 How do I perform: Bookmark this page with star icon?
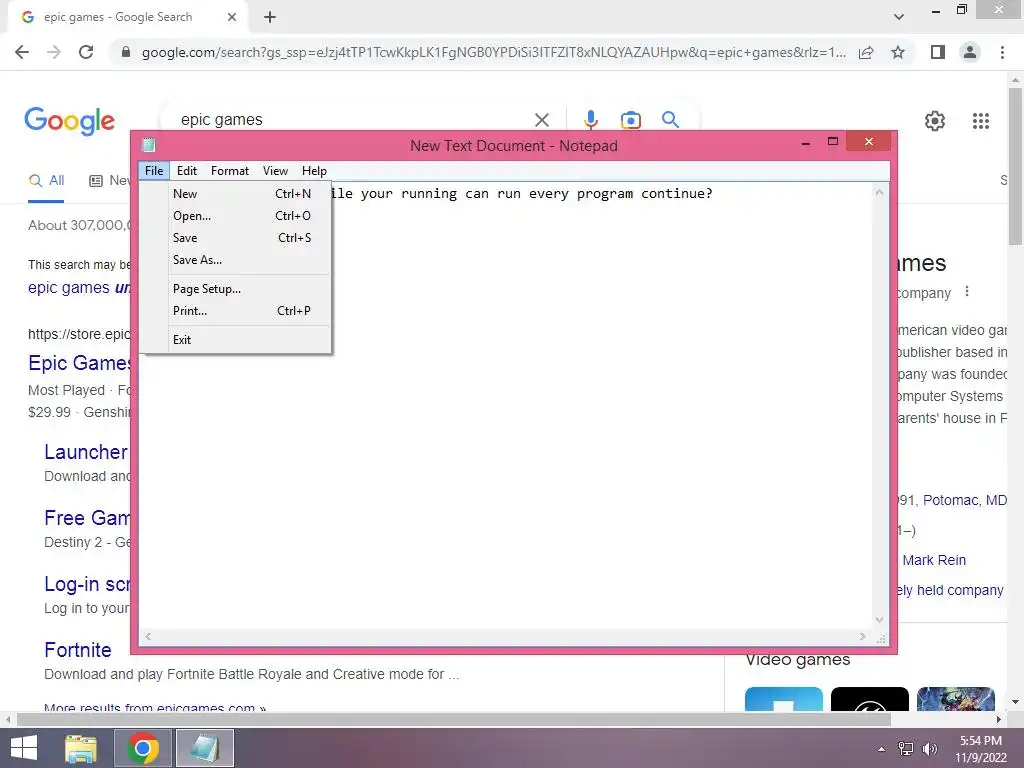(898, 52)
